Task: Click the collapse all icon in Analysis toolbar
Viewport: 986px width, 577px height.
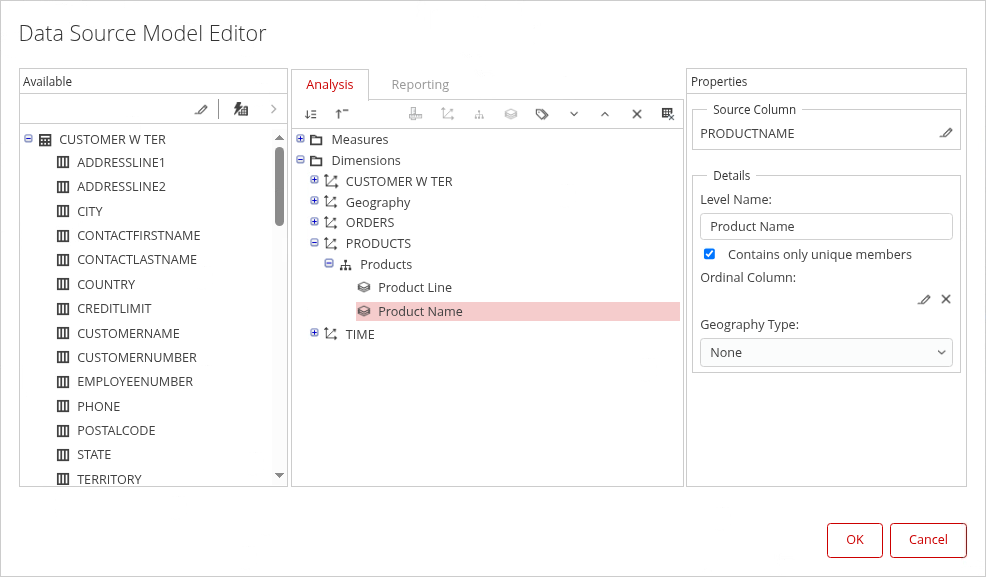Action: (342, 114)
